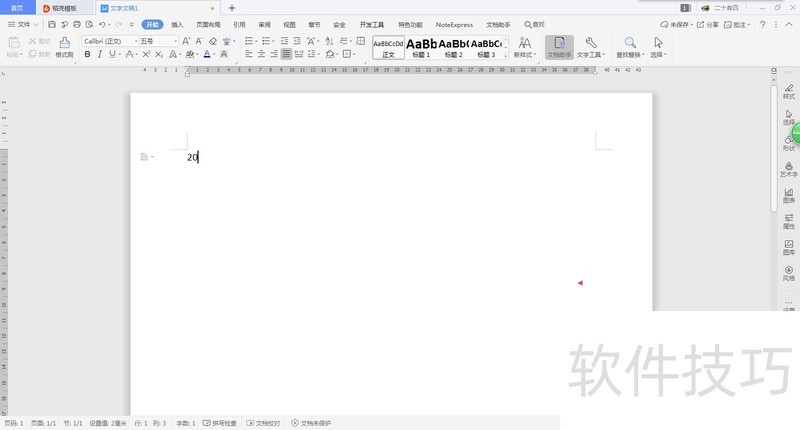Apply subscript X₂ formatting
This screenshot has height=430, width=800.
pos(159,54)
